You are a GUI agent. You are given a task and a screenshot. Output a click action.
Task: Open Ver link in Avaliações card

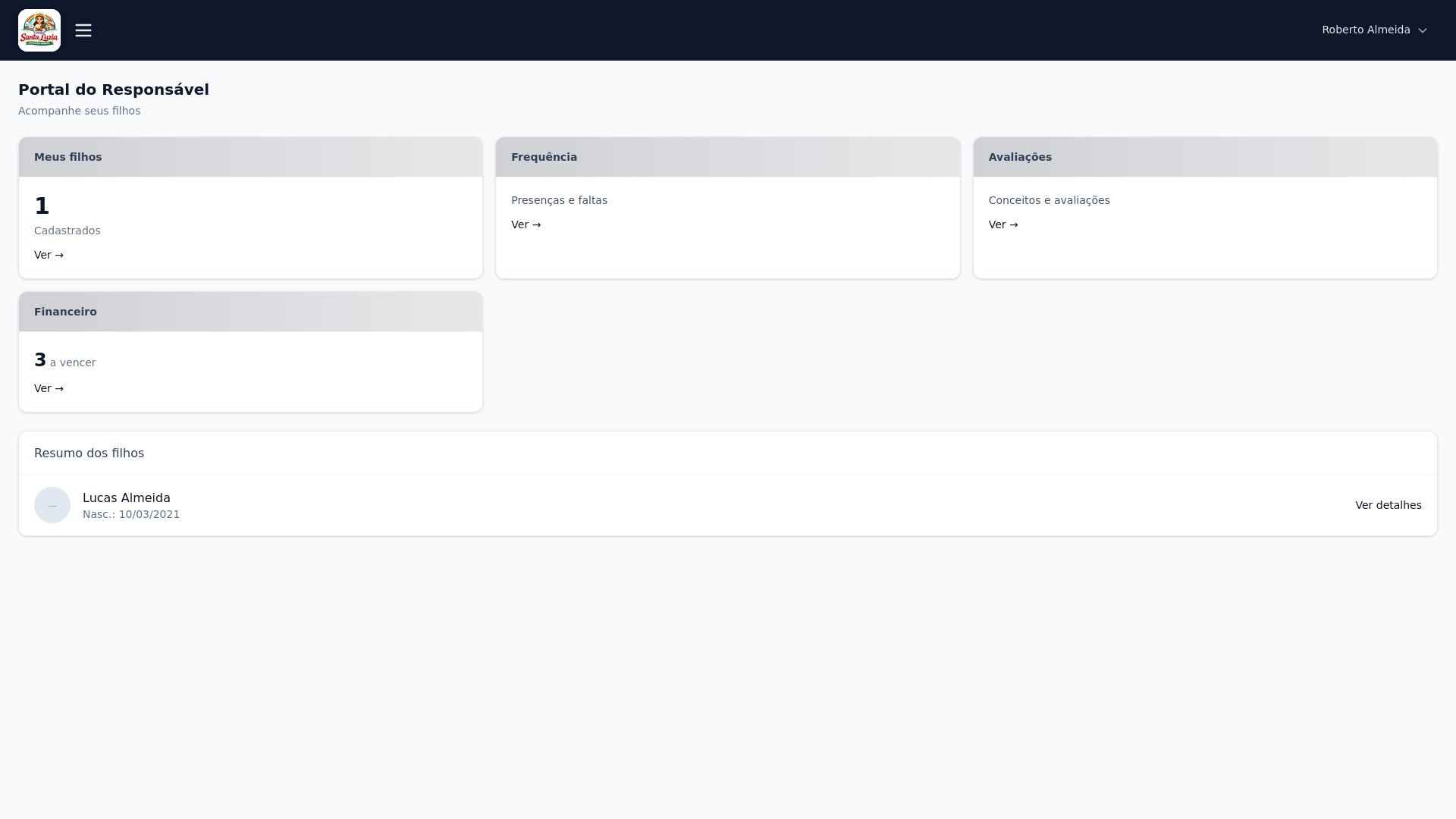[1003, 224]
